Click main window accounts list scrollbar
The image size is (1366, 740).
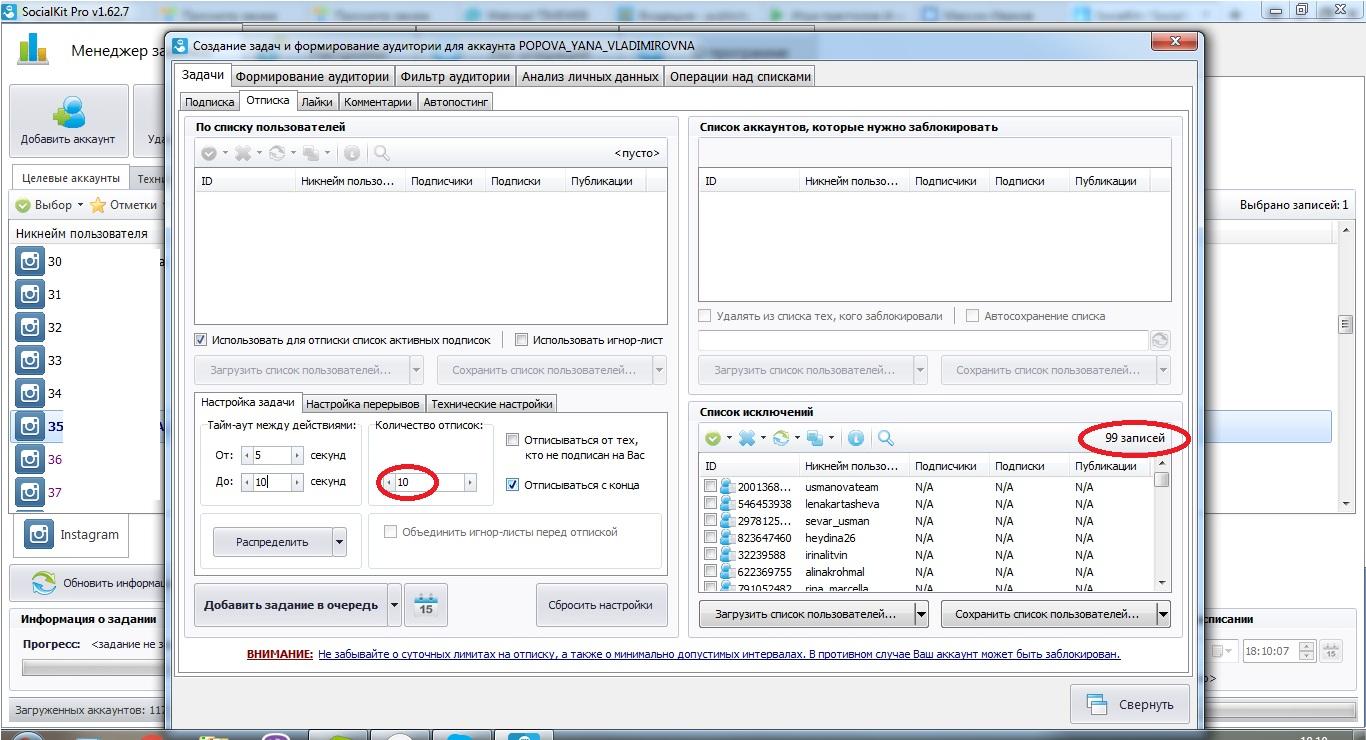pos(1346,324)
